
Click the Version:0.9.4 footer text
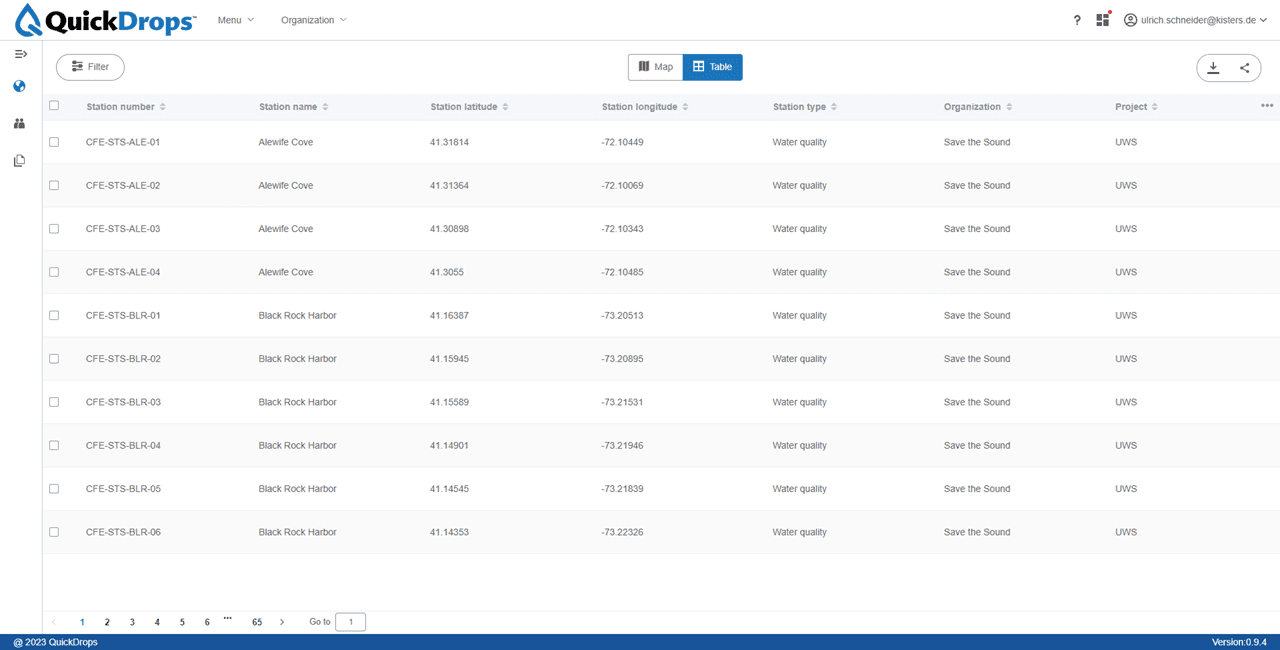click(1239, 642)
